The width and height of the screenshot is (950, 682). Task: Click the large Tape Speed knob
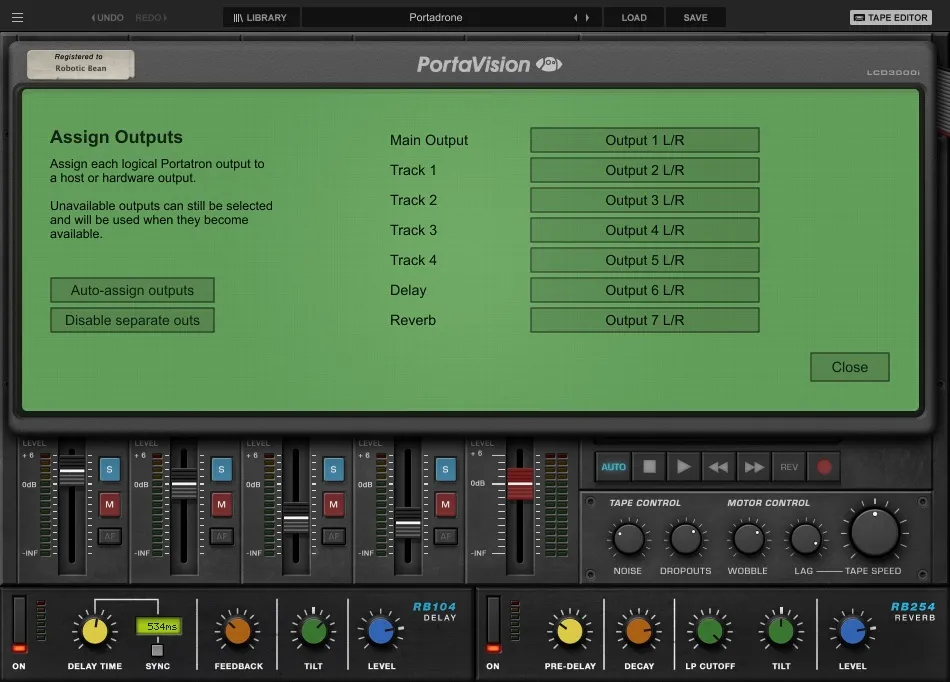[x=874, y=533]
